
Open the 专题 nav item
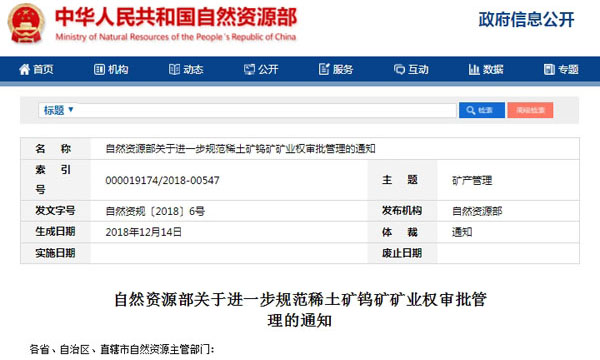(x=561, y=69)
